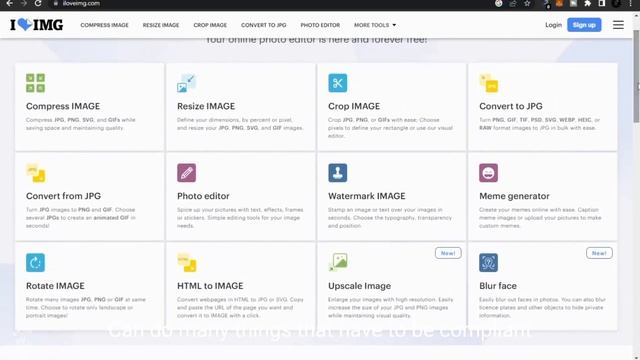The height and width of the screenshot is (360, 640).
Task: Click the Convert from JPG icon
Action: point(36,173)
